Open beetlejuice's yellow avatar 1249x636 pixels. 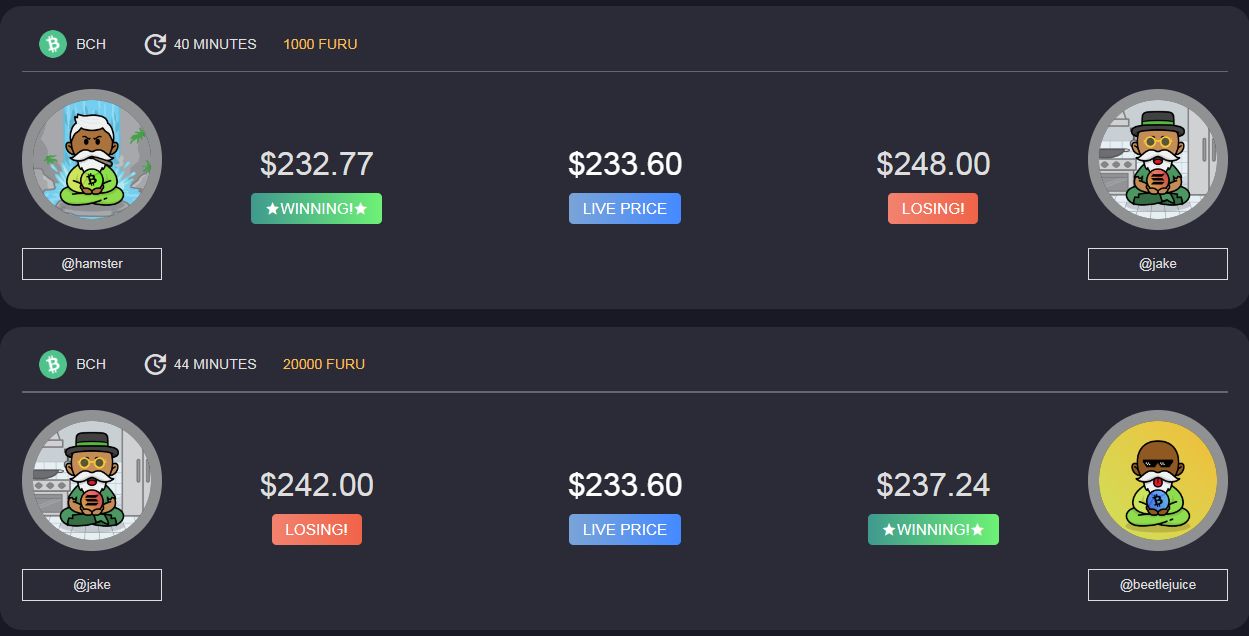pos(1158,481)
